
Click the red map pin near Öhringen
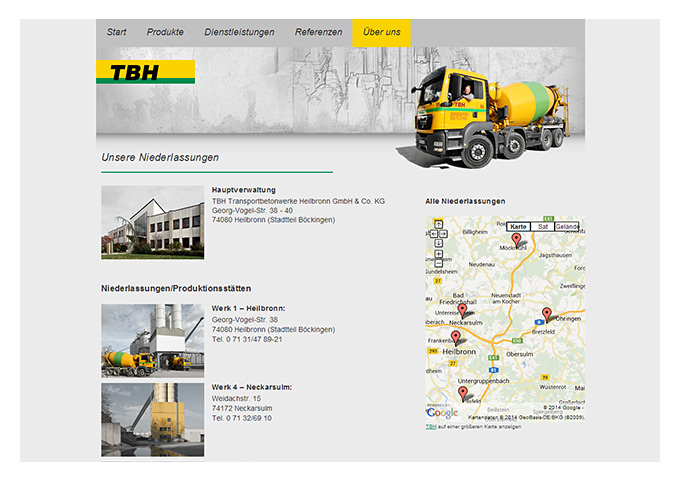click(x=547, y=315)
